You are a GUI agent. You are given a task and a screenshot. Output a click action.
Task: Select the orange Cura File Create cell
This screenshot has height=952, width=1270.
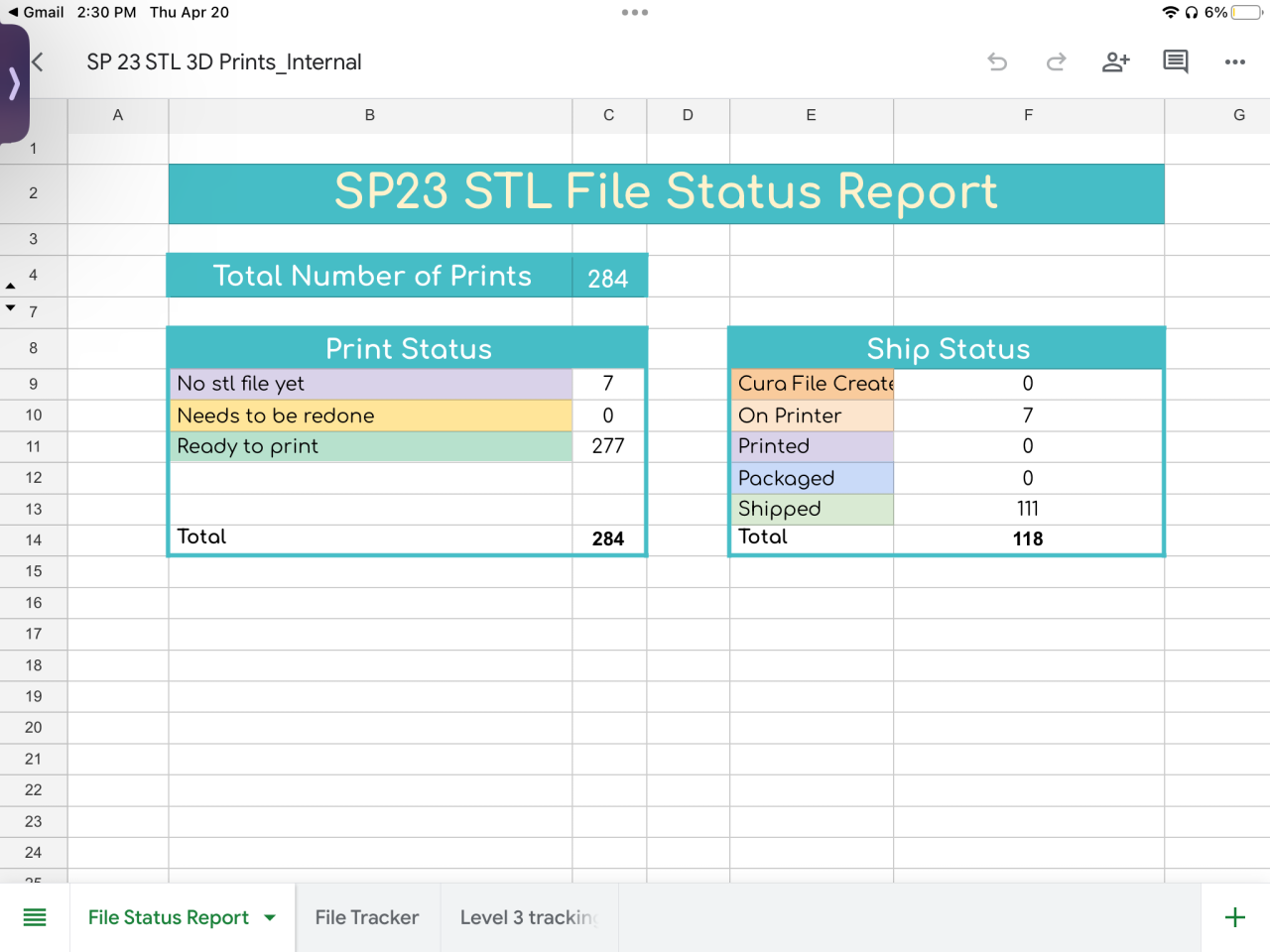point(812,384)
